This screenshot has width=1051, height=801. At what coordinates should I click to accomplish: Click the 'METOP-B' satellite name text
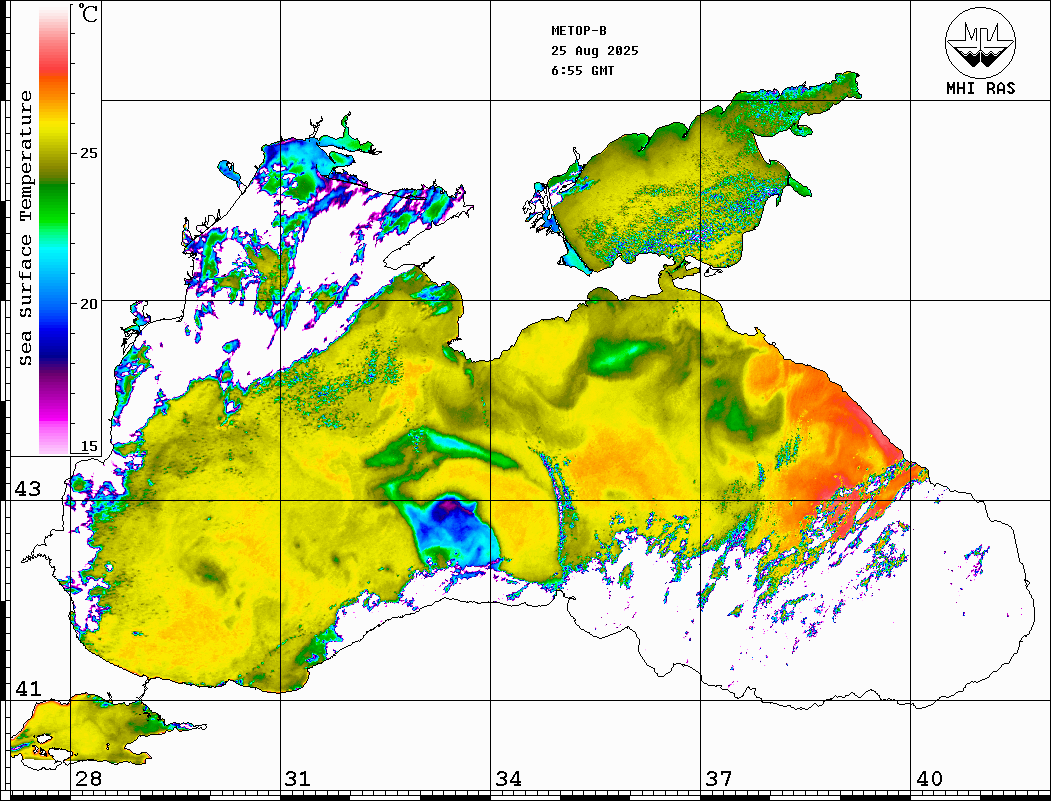click(578, 31)
